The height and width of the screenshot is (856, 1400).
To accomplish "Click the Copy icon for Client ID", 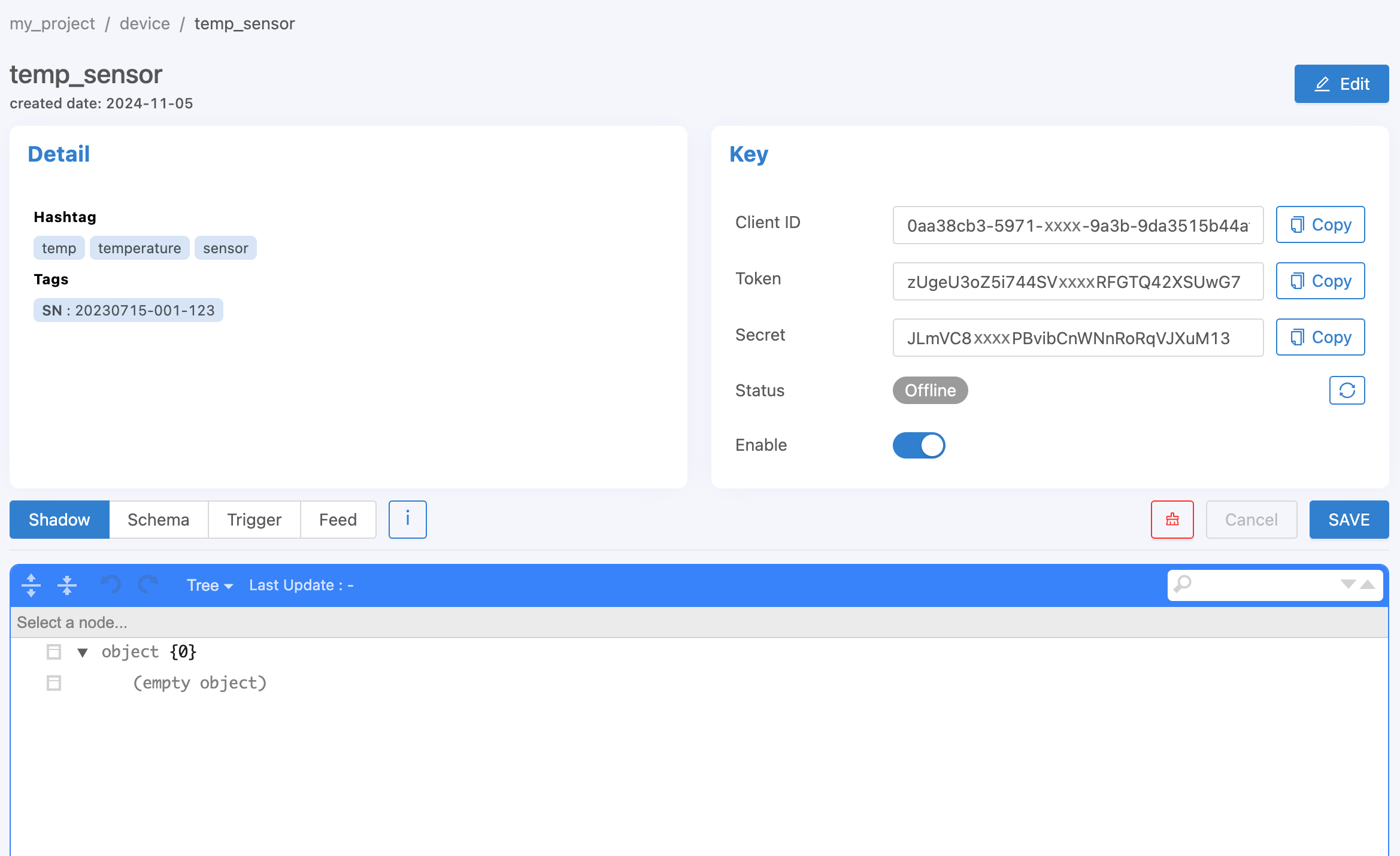I will pos(1320,224).
